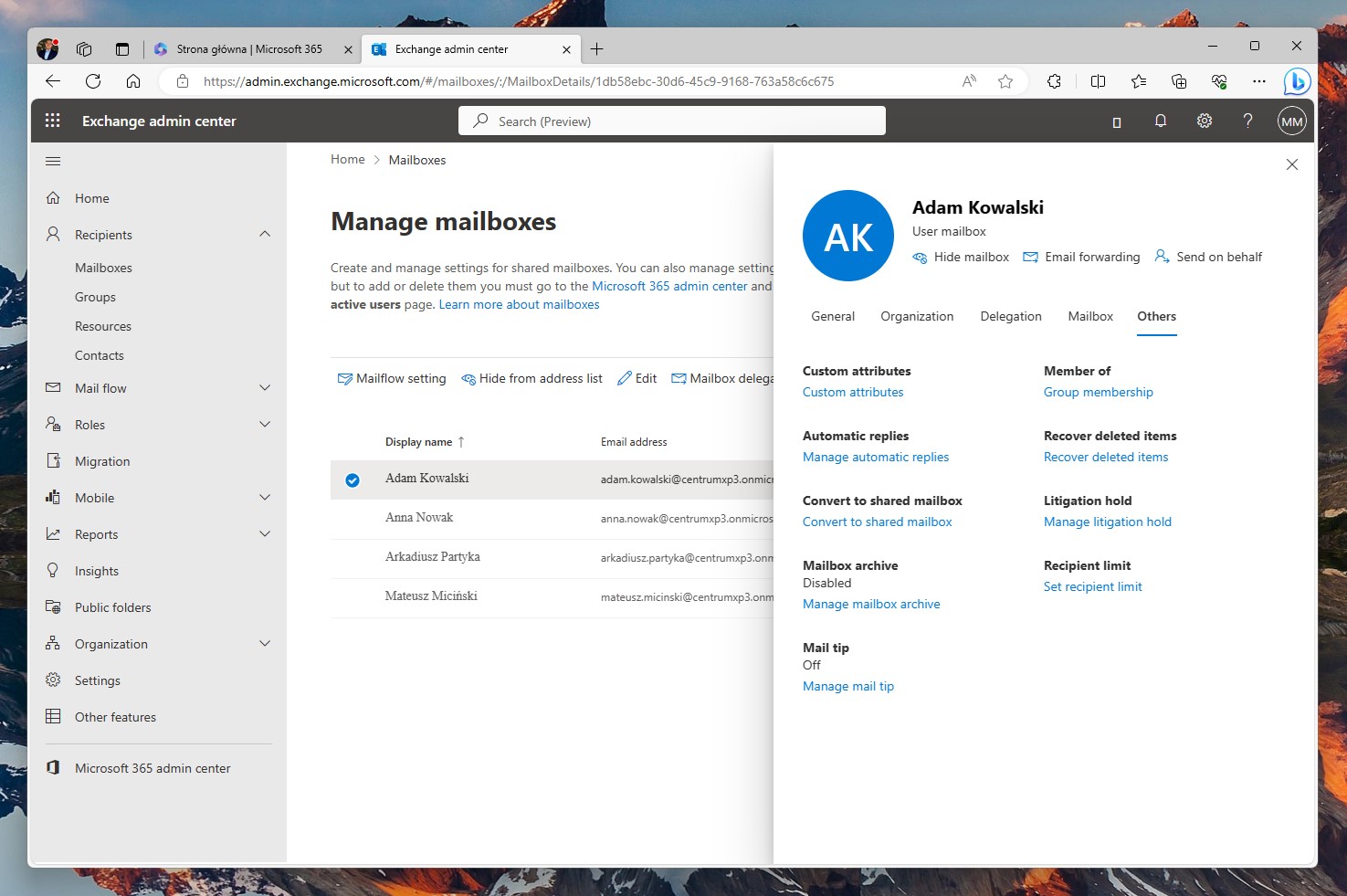Click the Edit pencil toolbar button

coord(637,379)
